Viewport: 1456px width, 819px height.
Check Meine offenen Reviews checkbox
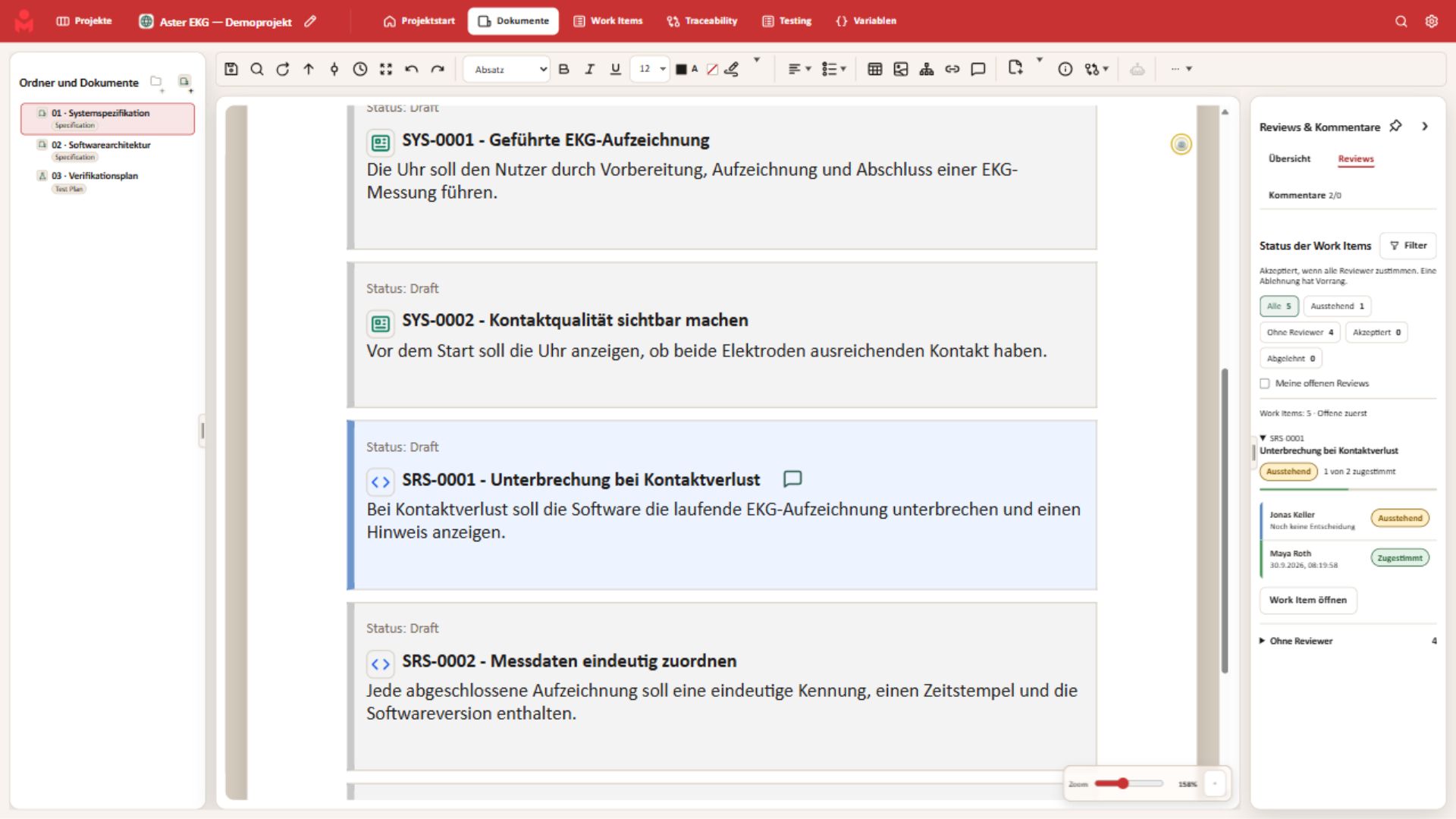coord(1264,384)
